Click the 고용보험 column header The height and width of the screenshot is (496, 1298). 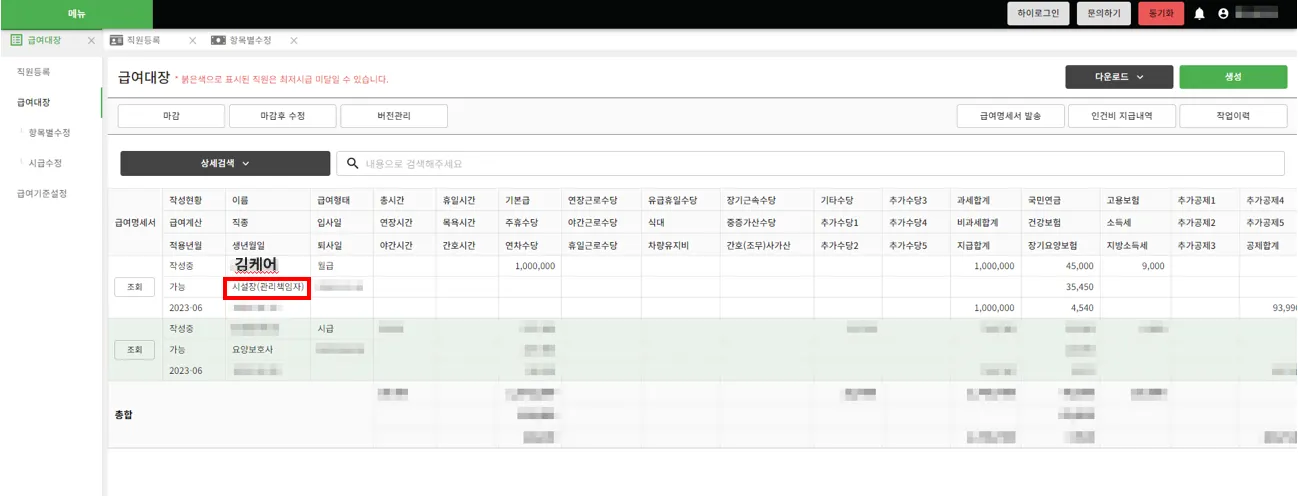pyautogui.click(x=1123, y=200)
